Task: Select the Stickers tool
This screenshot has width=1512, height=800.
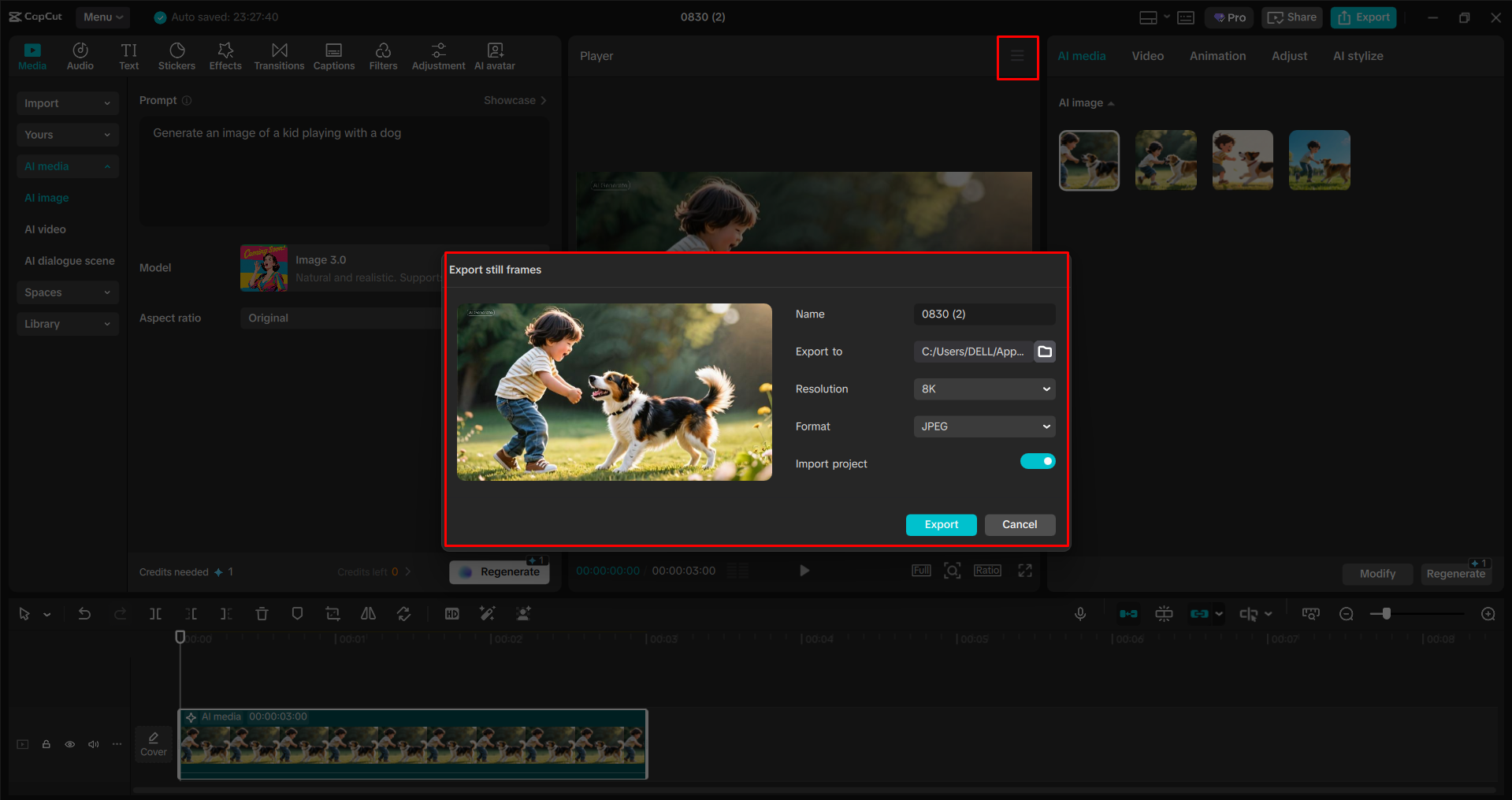Action: pyautogui.click(x=176, y=55)
